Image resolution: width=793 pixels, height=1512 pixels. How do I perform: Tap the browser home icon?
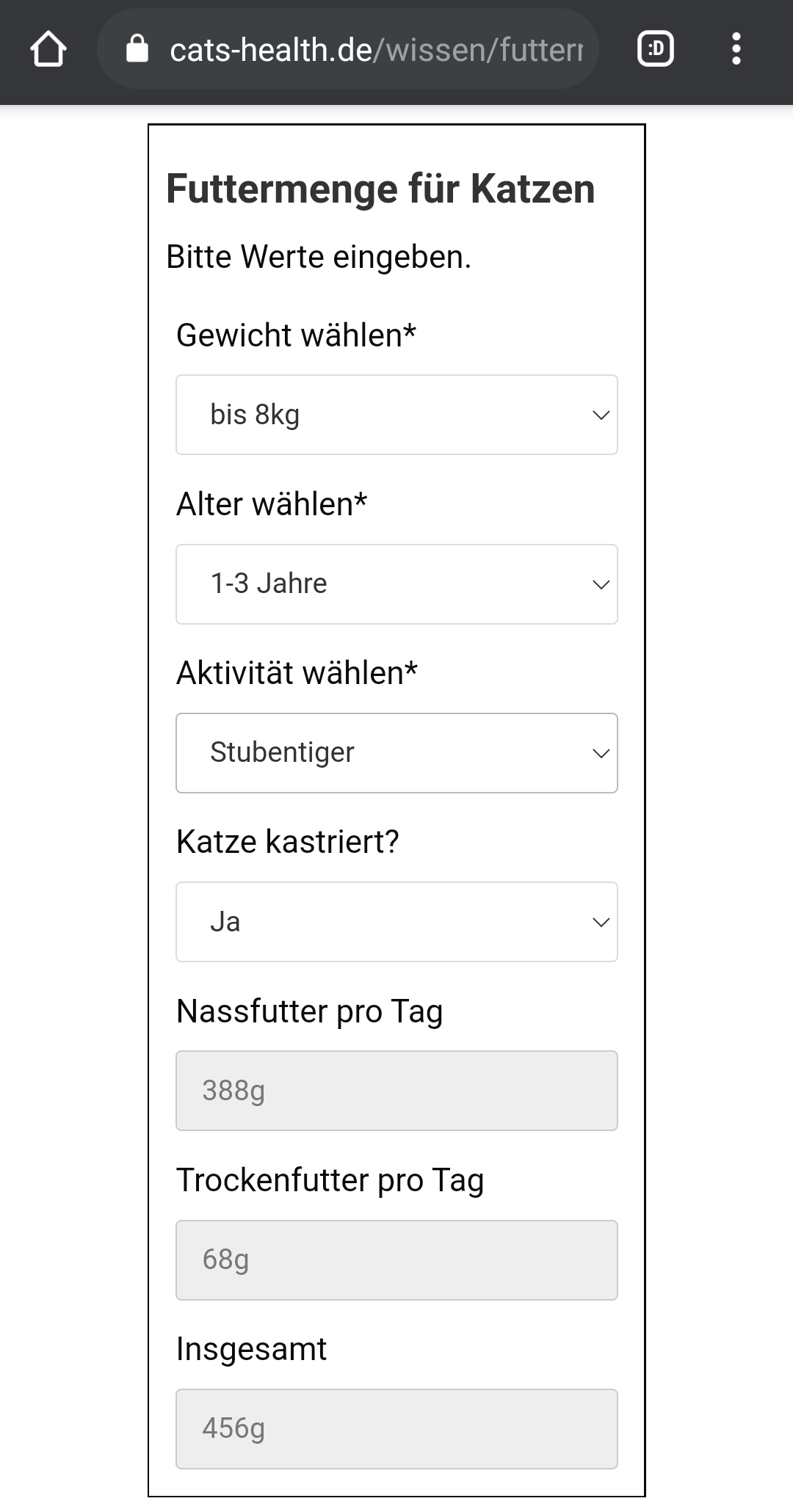tap(48, 49)
